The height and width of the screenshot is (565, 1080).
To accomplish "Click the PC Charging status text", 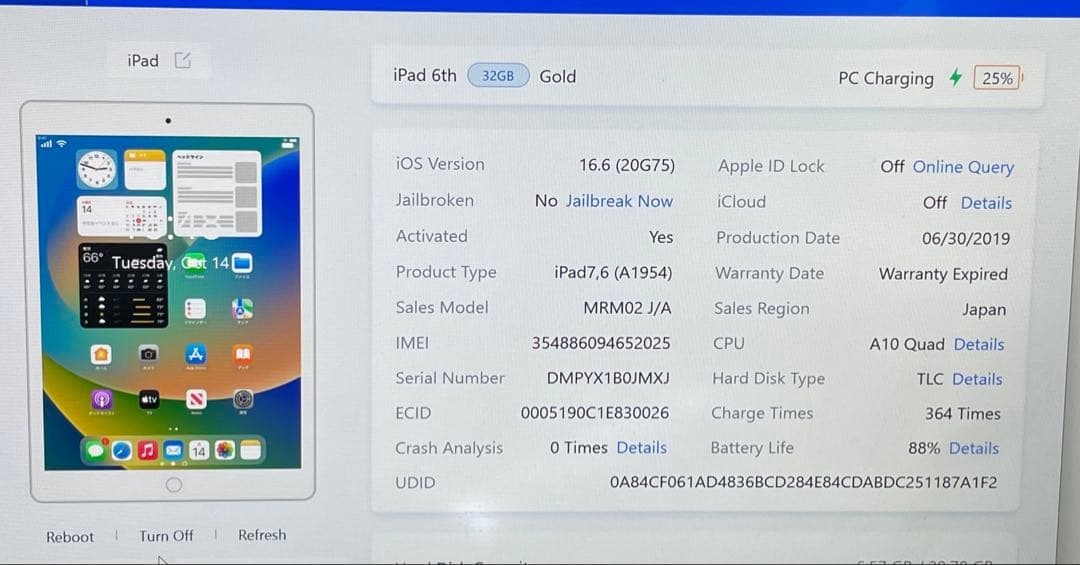I will (886, 79).
